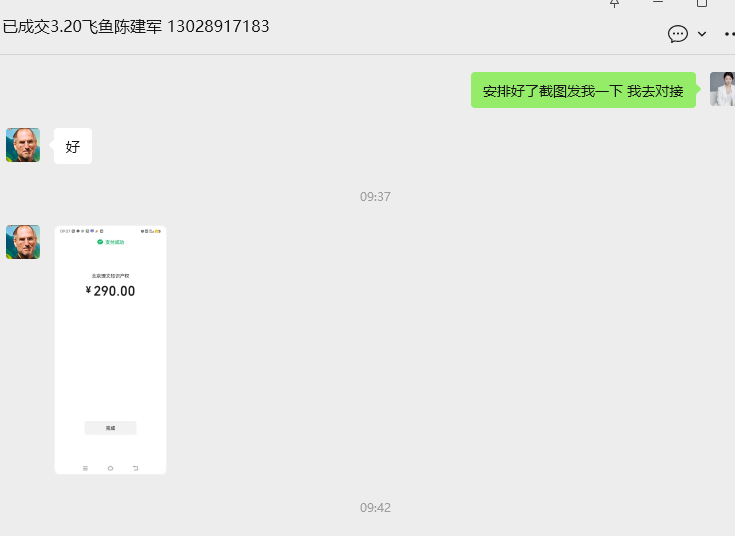Screen dimensions: 735x536
Task: Open contact avatar next to 好 message
Action: point(23,145)
